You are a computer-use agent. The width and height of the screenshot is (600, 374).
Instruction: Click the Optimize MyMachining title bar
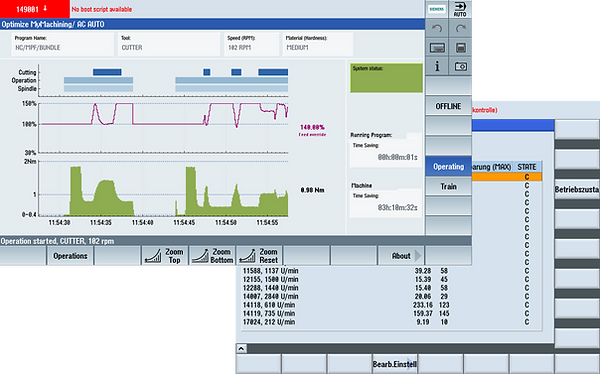(x=212, y=24)
